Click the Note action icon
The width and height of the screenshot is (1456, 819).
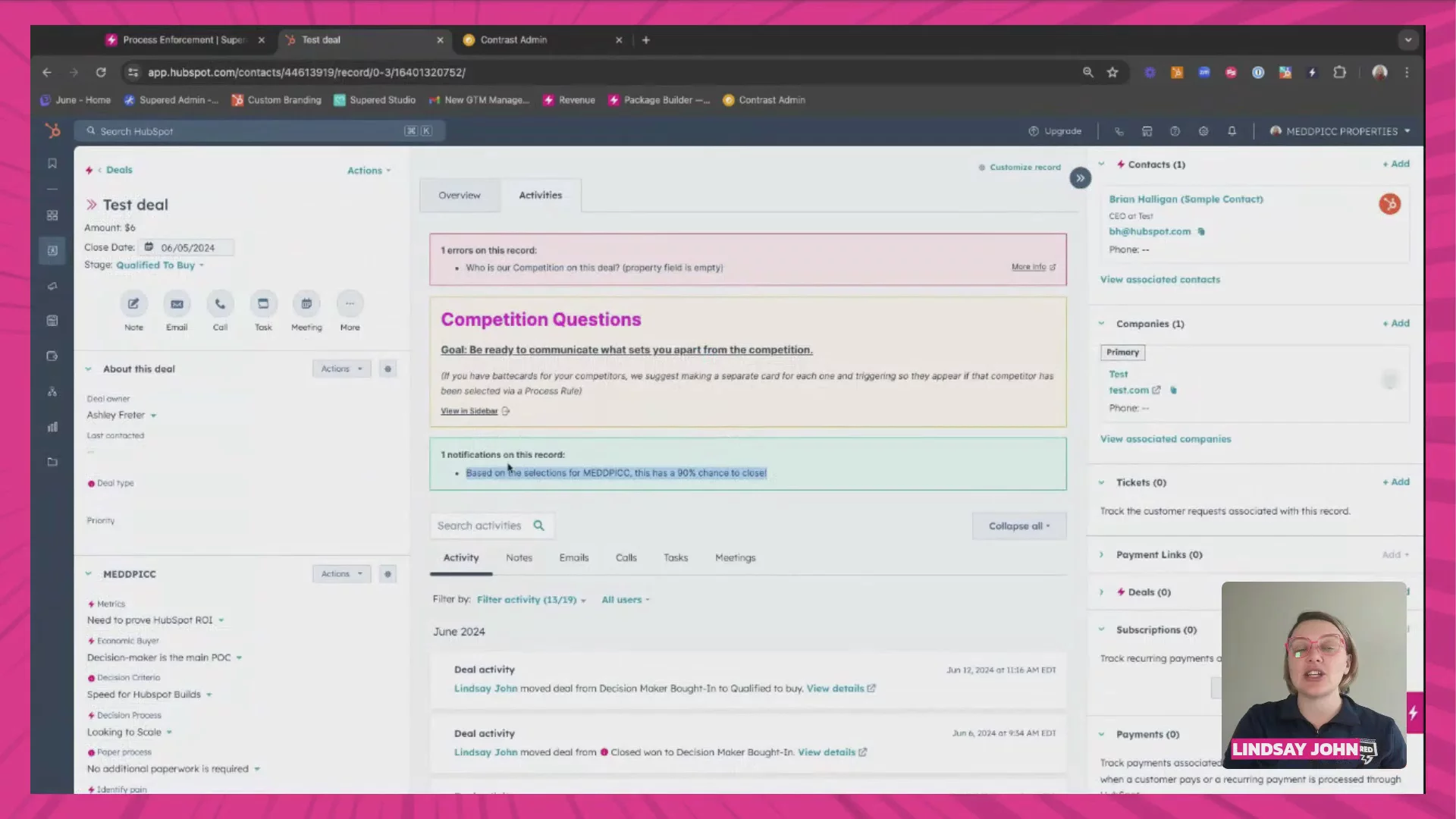(133, 303)
